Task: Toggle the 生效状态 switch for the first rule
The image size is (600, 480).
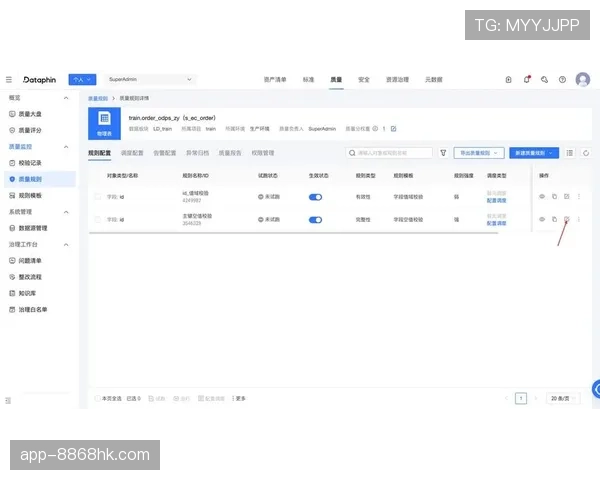Action: [316, 197]
